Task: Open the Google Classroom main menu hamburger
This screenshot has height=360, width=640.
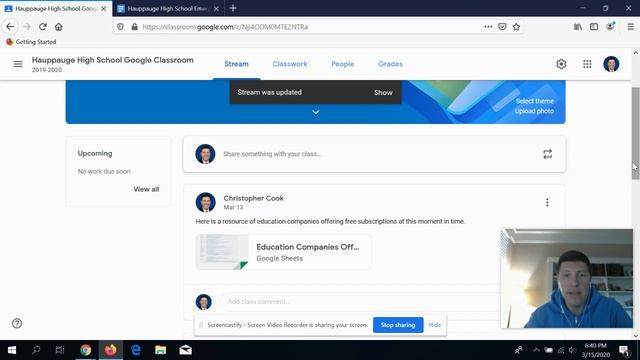Action: click(18, 64)
